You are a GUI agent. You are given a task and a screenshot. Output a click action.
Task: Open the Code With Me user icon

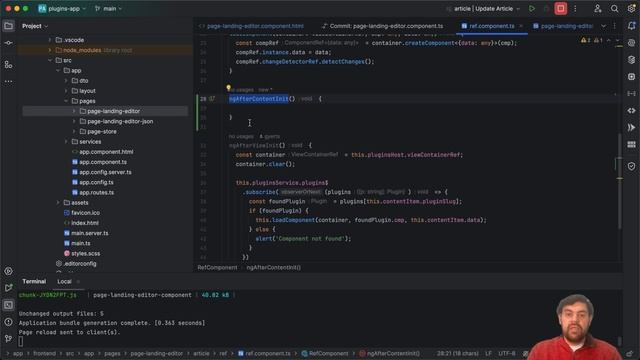598,9
